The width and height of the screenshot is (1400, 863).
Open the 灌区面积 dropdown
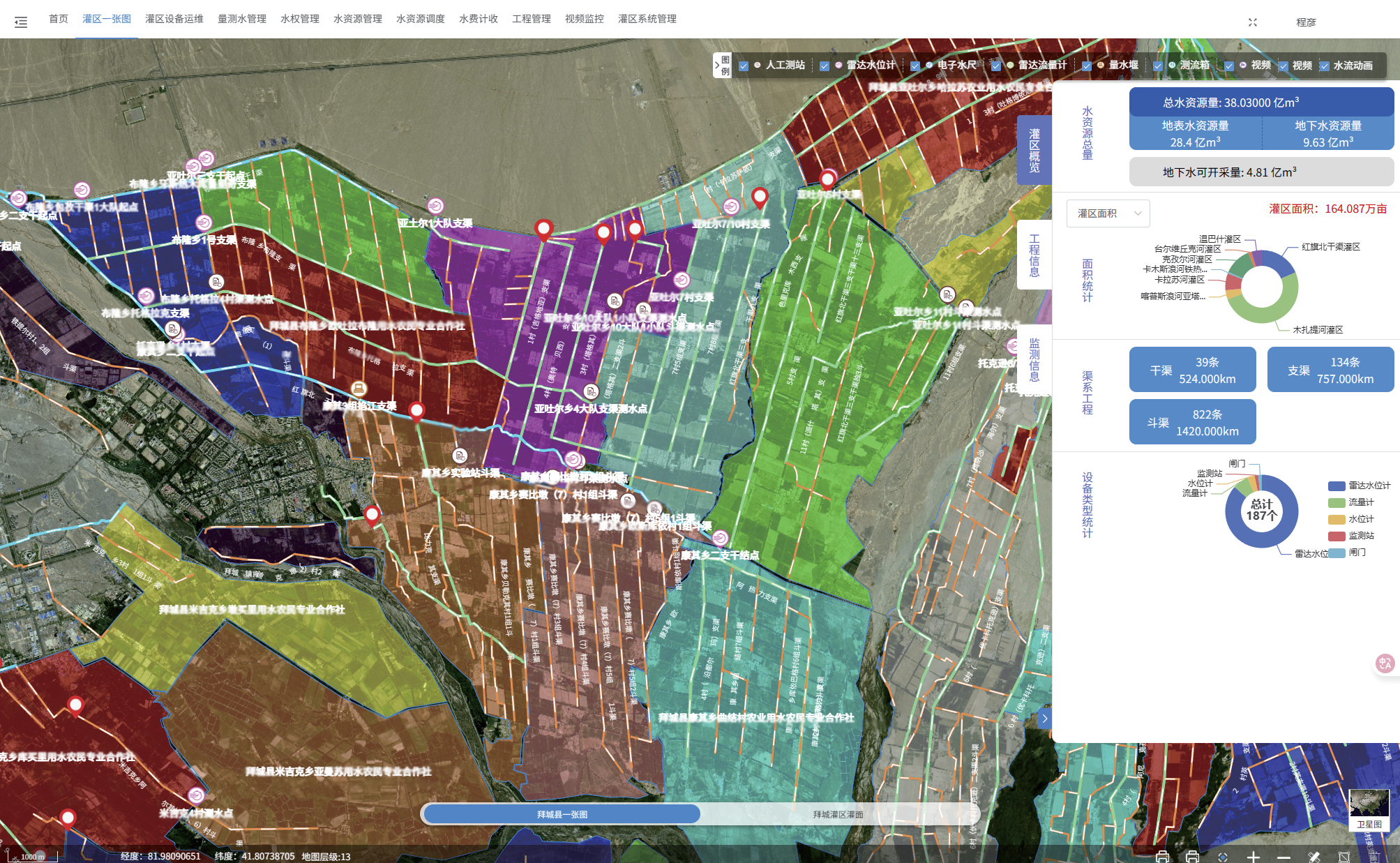[x=1108, y=213]
